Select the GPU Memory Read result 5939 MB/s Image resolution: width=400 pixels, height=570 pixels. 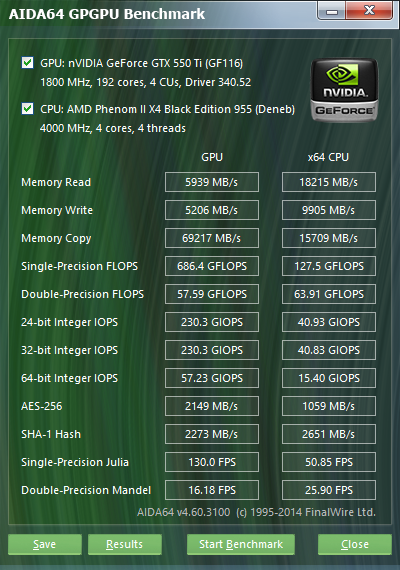pos(212,182)
